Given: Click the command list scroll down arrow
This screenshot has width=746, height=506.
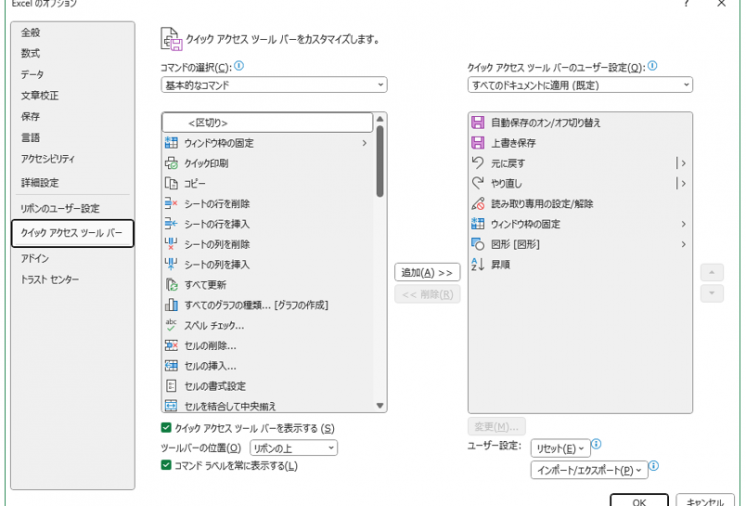Looking at the screenshot, I should [x=380, y=406].
